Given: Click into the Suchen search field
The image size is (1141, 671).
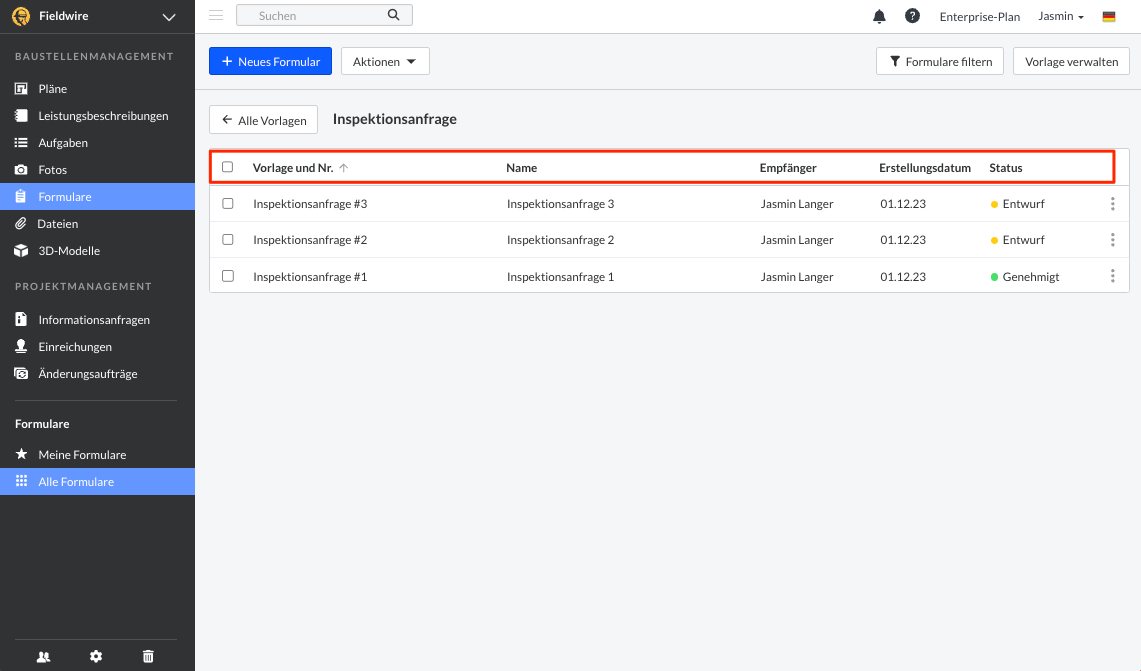Looking at the screenshot, I should [315, 15].
